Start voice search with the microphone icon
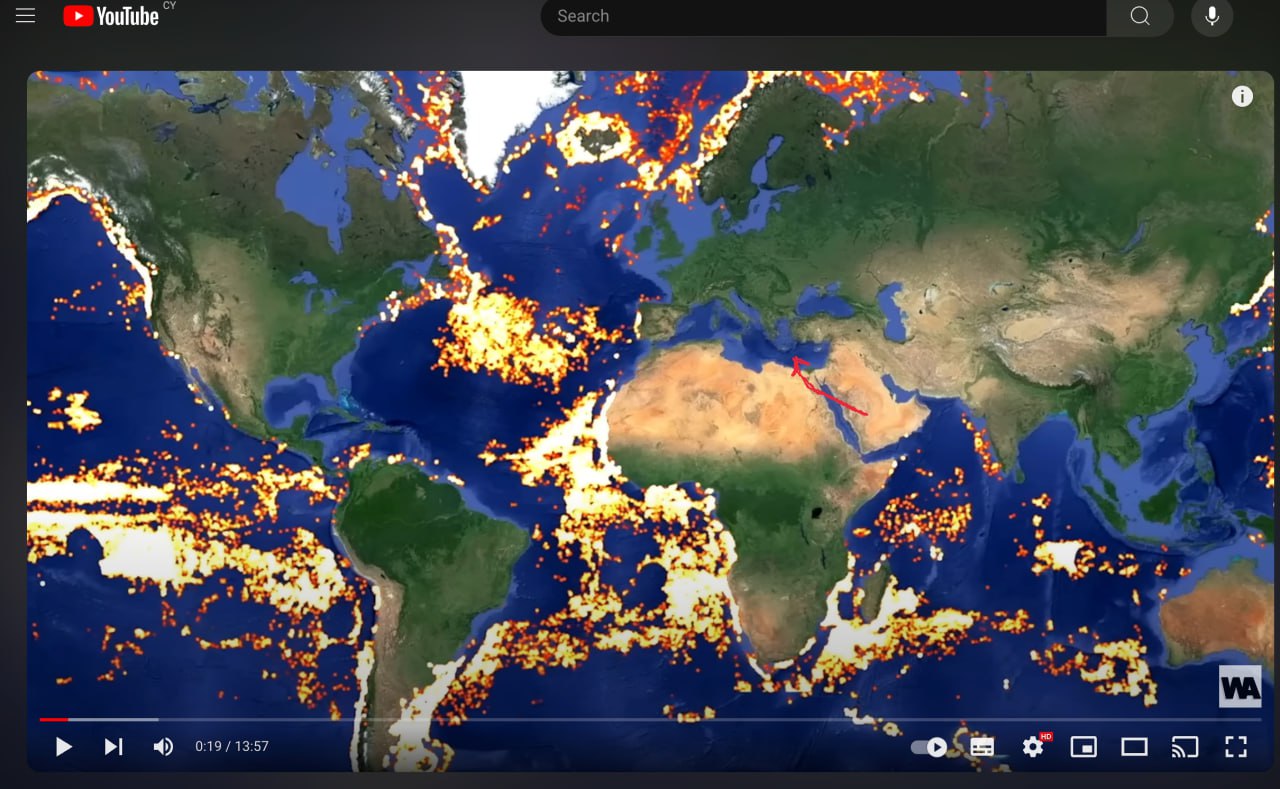Image resolution: width=1280 pixels, height=789 pixels. [1211, 16]
